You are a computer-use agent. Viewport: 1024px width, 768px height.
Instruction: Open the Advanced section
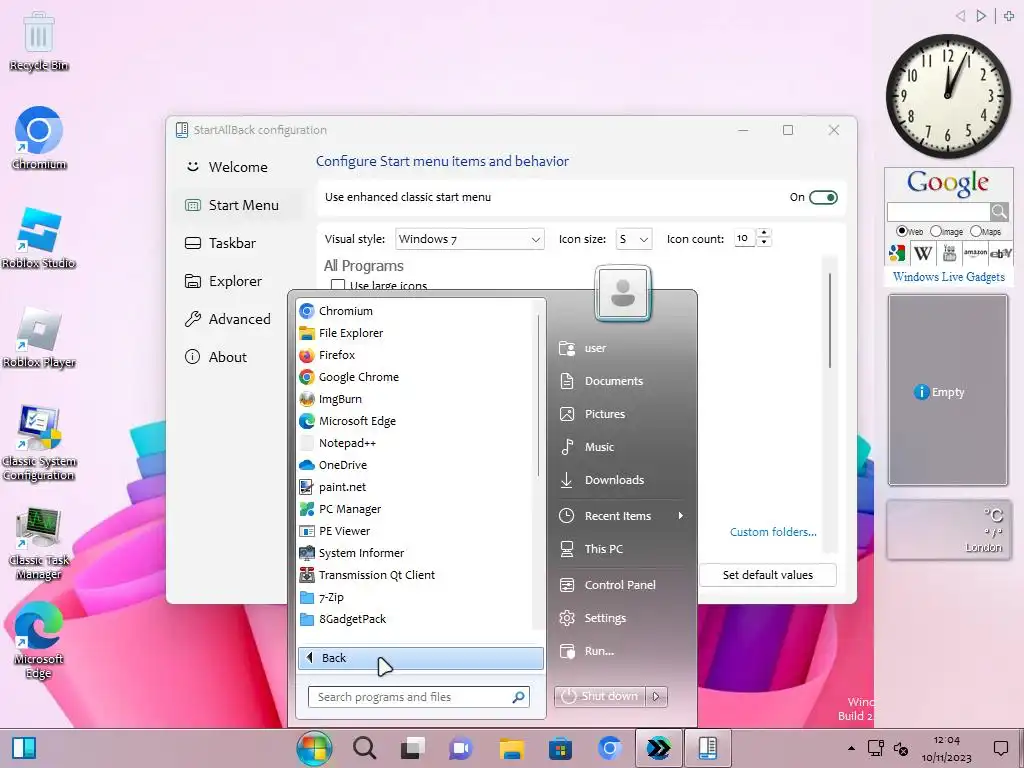pos(237,319)
